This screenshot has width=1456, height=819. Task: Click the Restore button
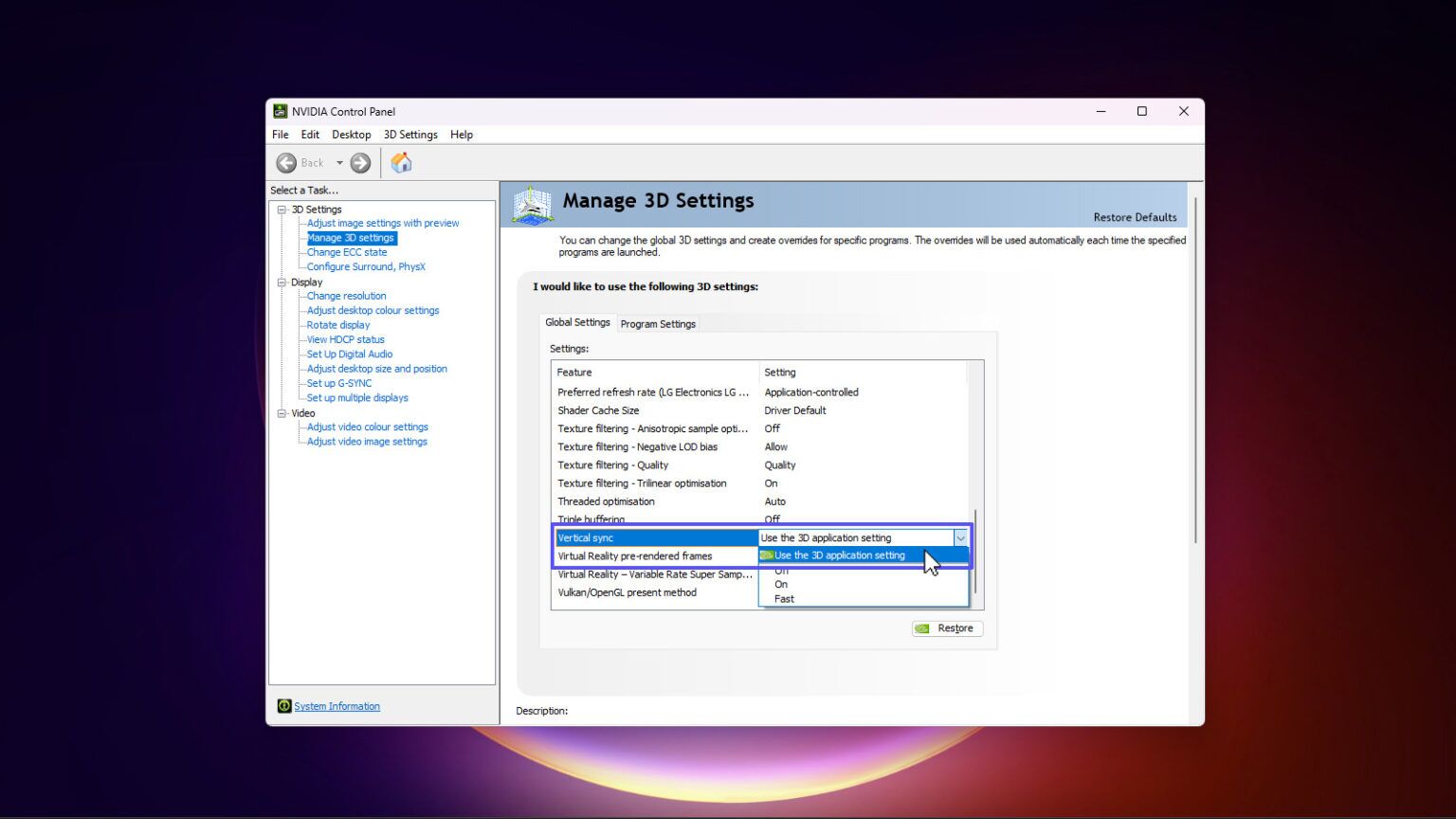[x=947, y=628]
